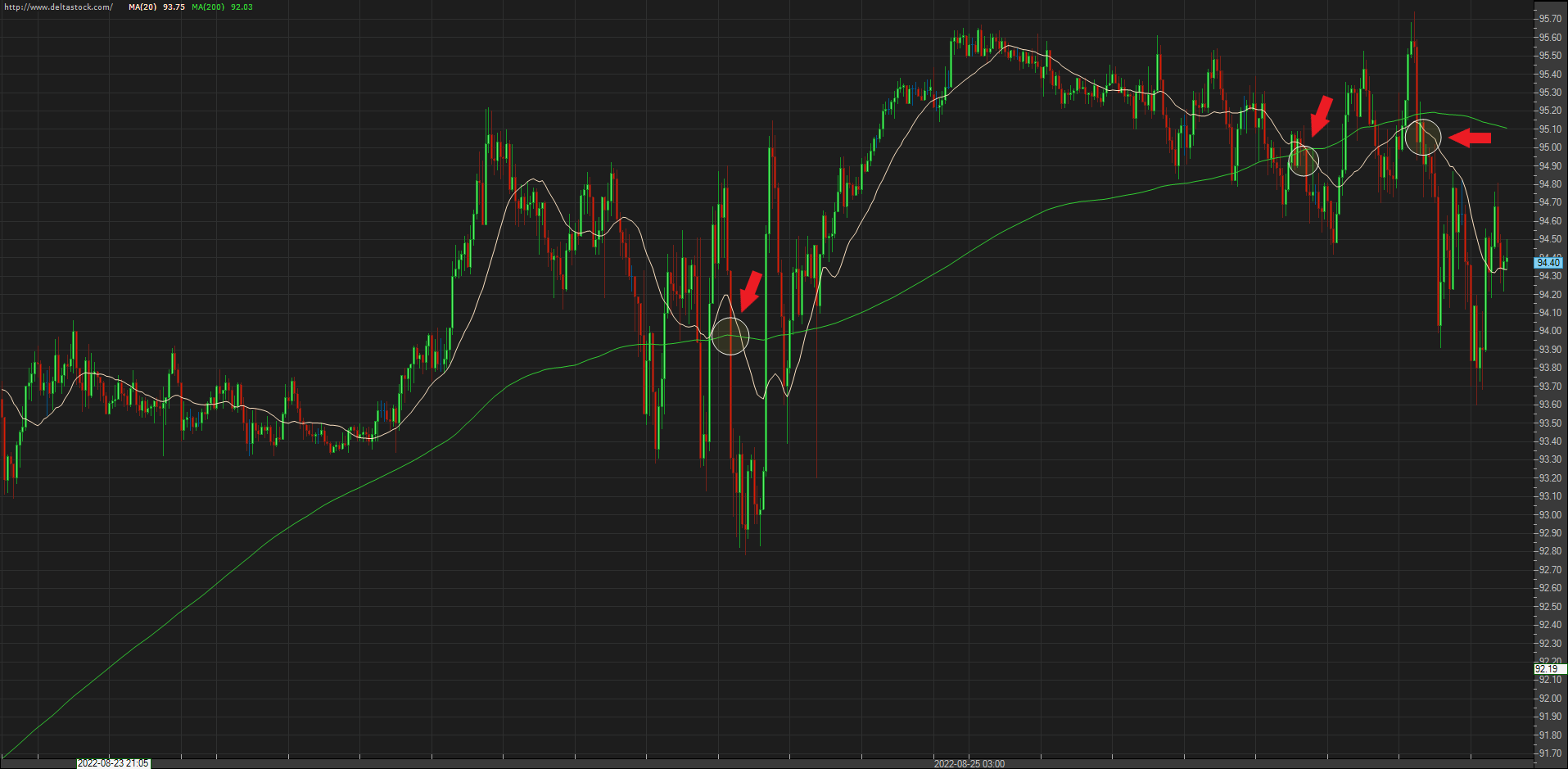
Task: Click the 93.50 price axis label
Action: coord(1549,423)
